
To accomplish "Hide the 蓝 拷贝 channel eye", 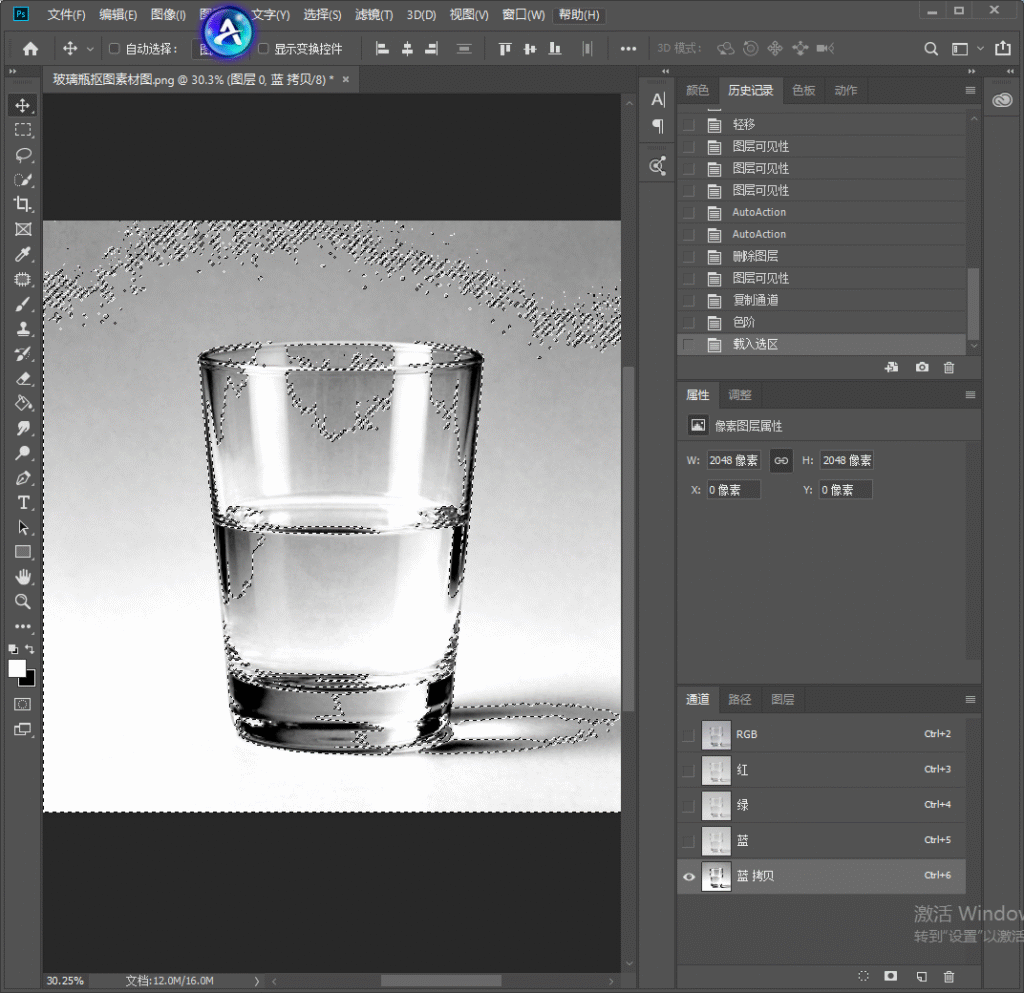I will coord(688,877).
